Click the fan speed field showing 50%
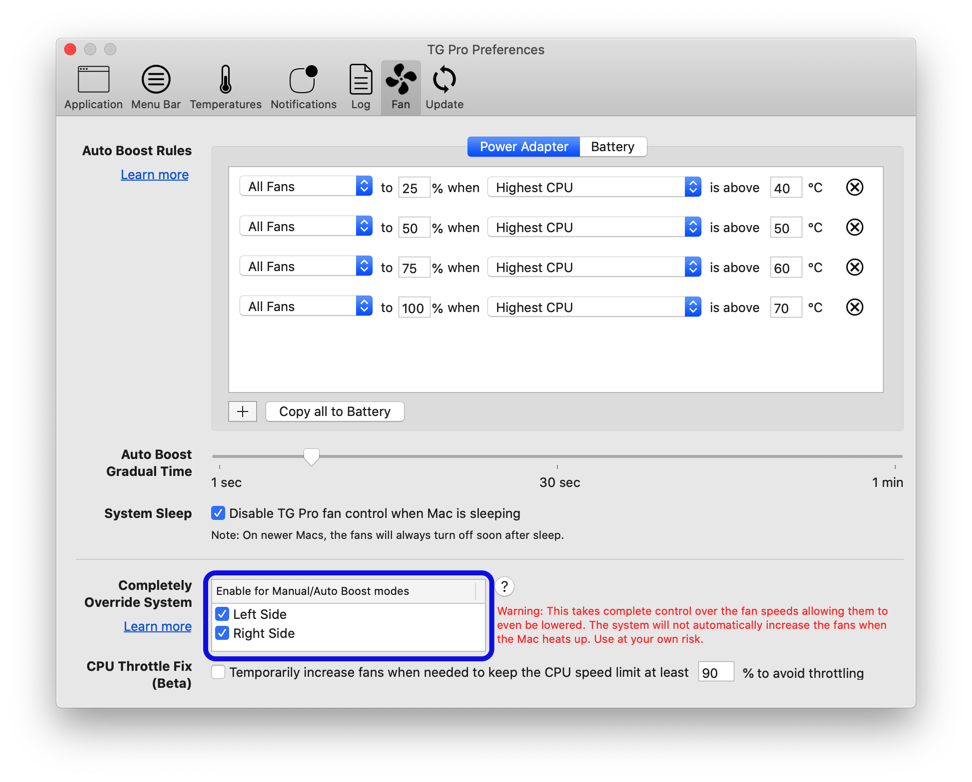The width and height of the screenshot is (972, 782). [x=413, y=228]
